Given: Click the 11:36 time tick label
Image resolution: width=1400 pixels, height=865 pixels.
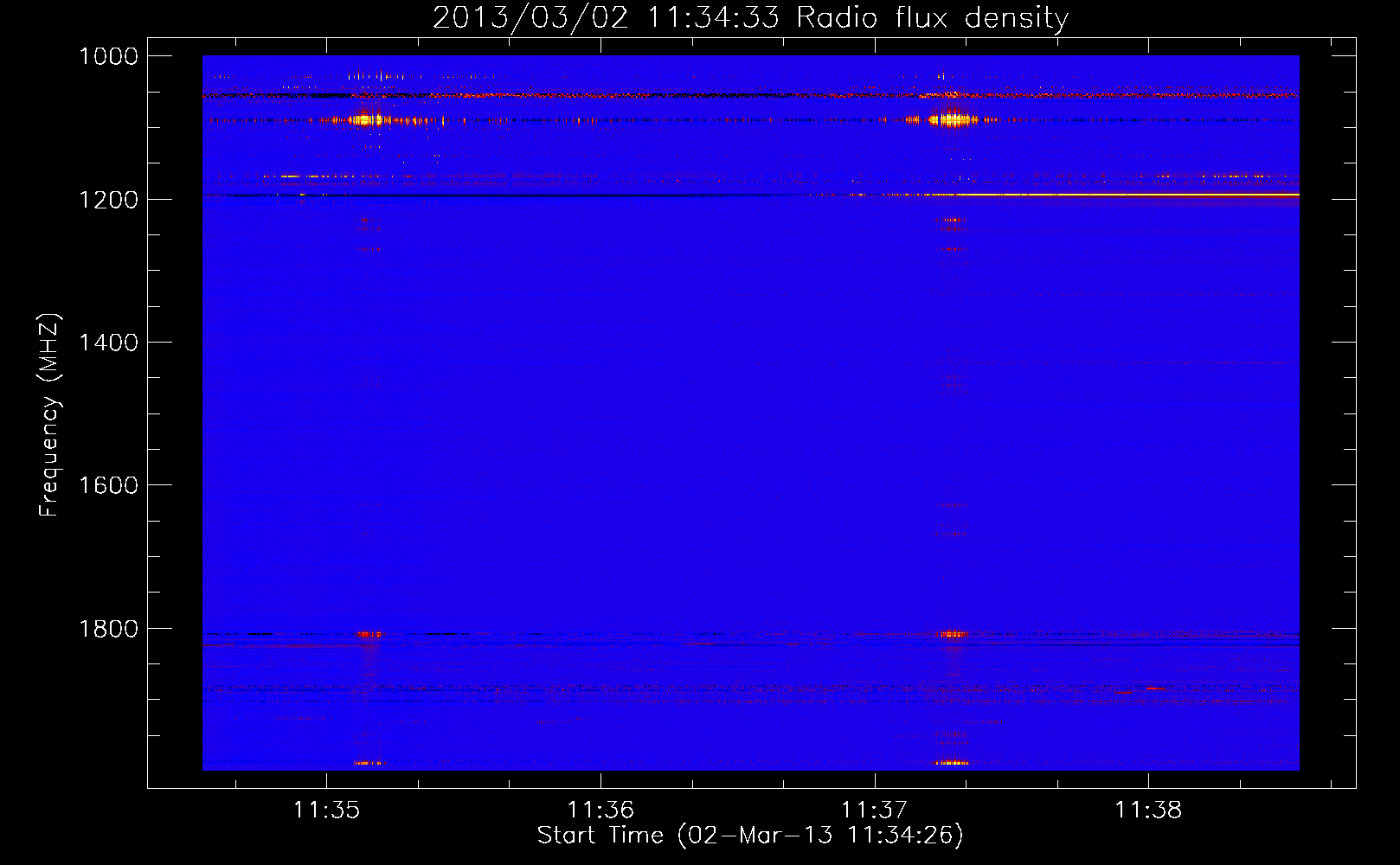Looking at the screenshot, I should coord(600,810).
